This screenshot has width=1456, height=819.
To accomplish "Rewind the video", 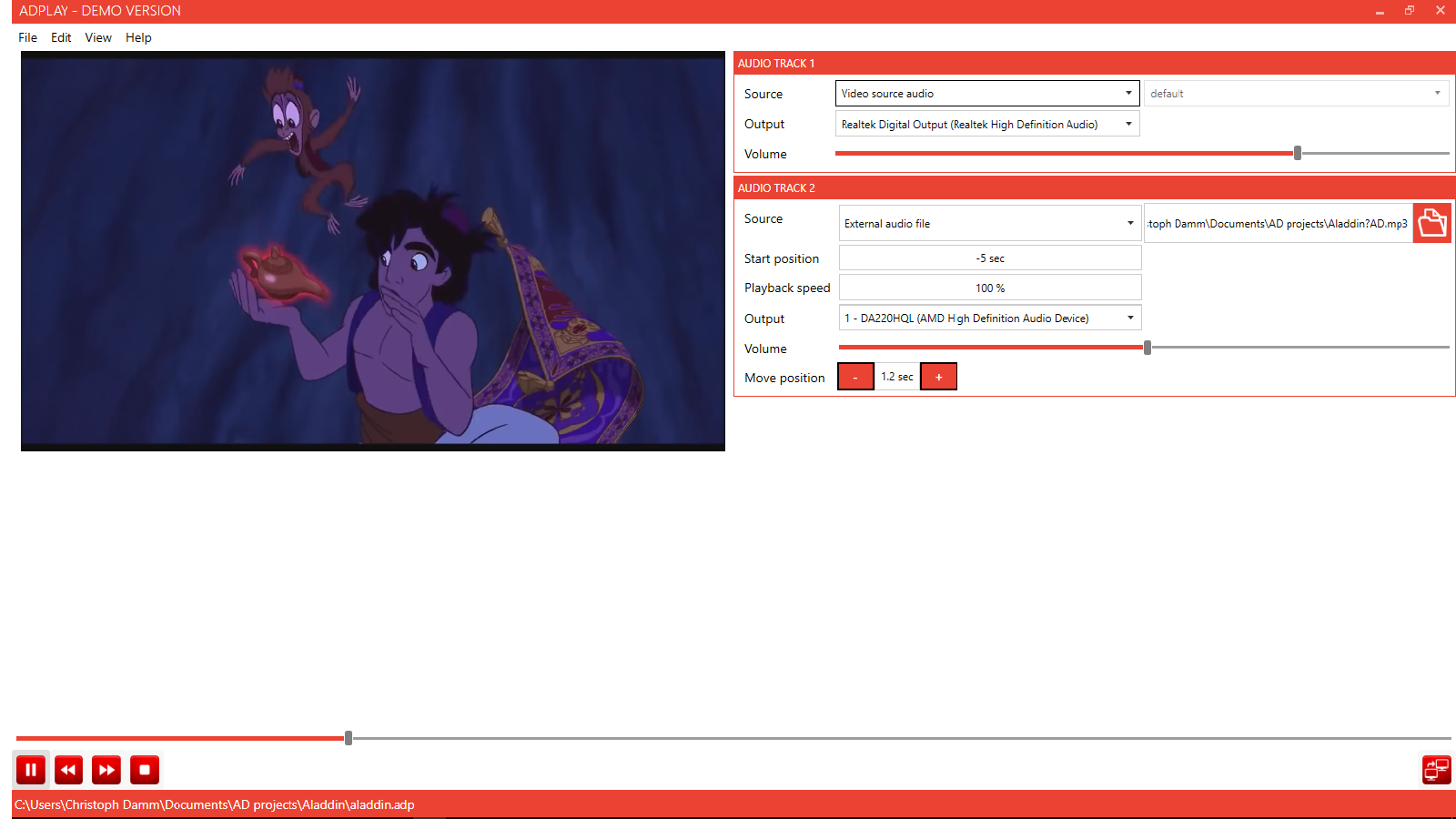I will 68,770.
